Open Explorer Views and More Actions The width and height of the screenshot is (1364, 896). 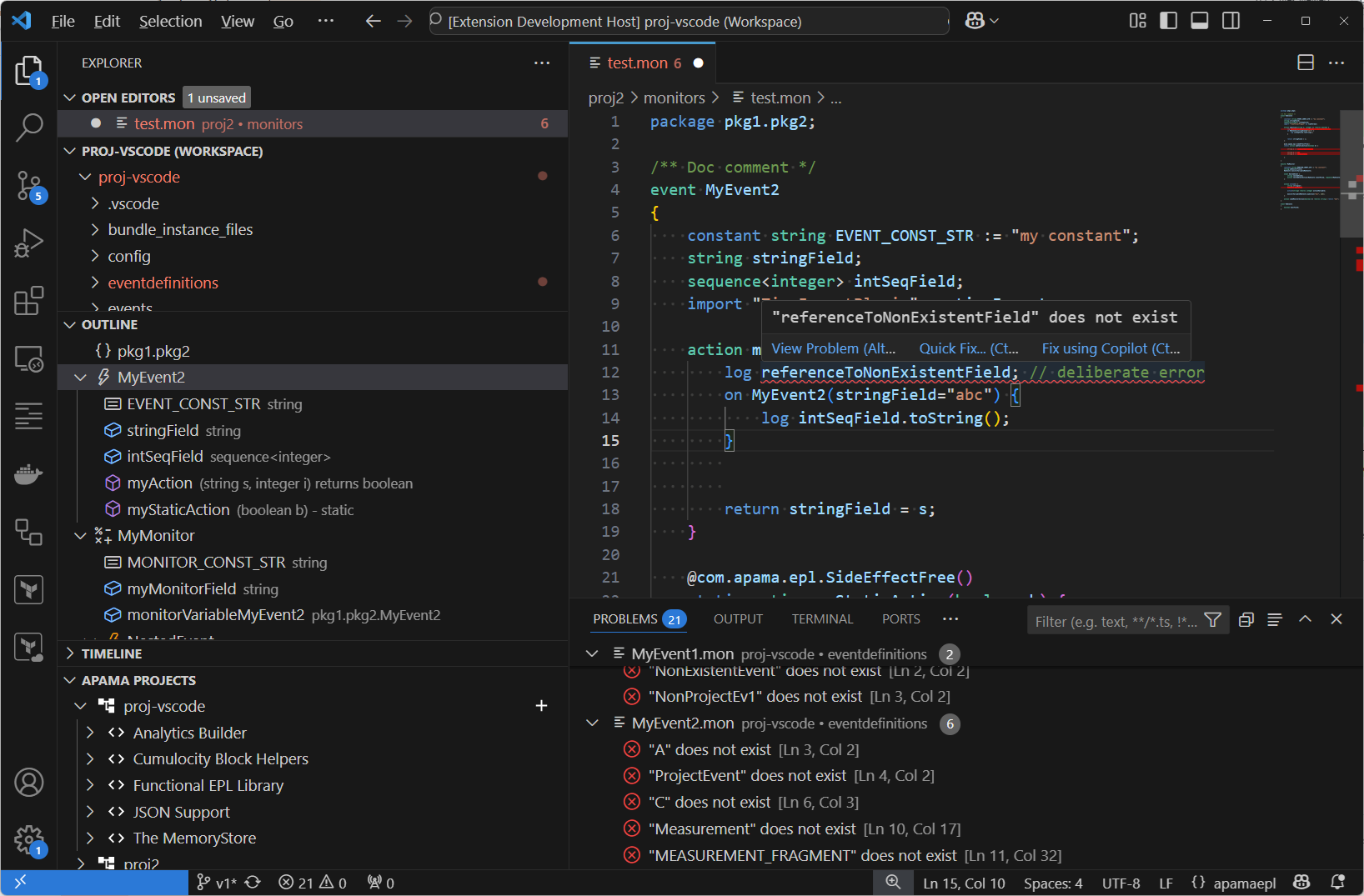(x=542, y=63)
